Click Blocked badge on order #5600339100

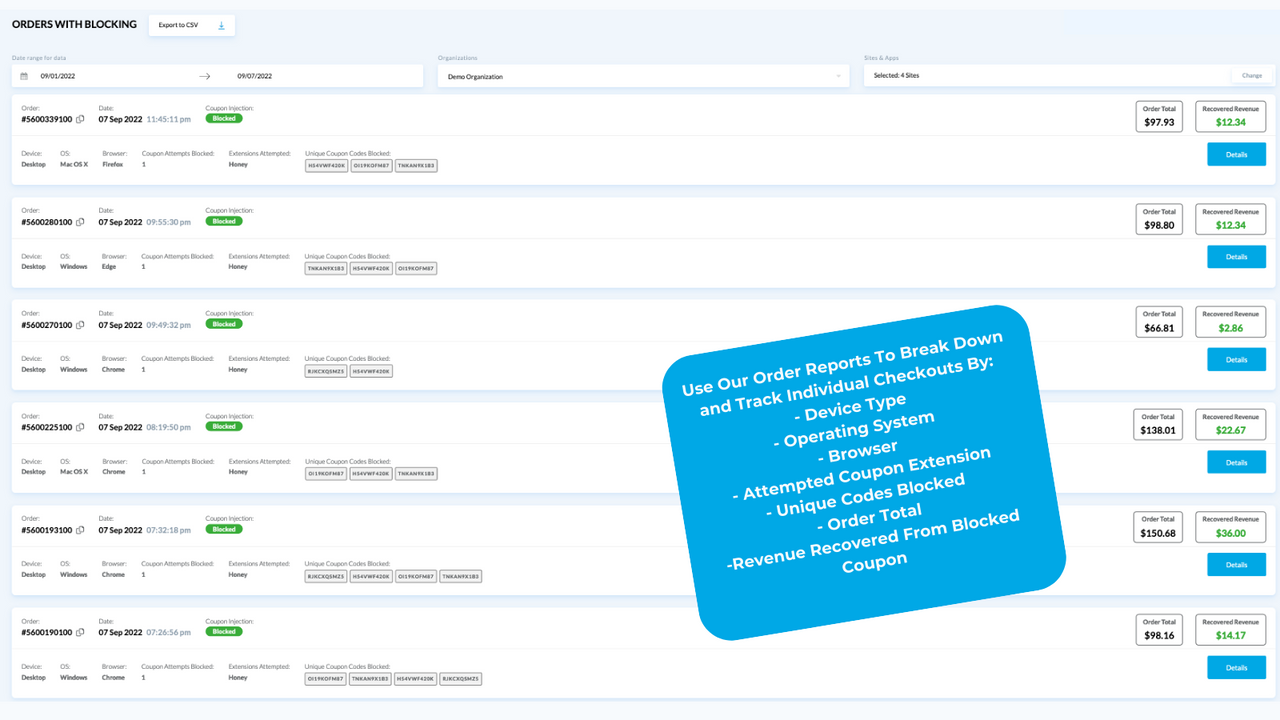224,119
